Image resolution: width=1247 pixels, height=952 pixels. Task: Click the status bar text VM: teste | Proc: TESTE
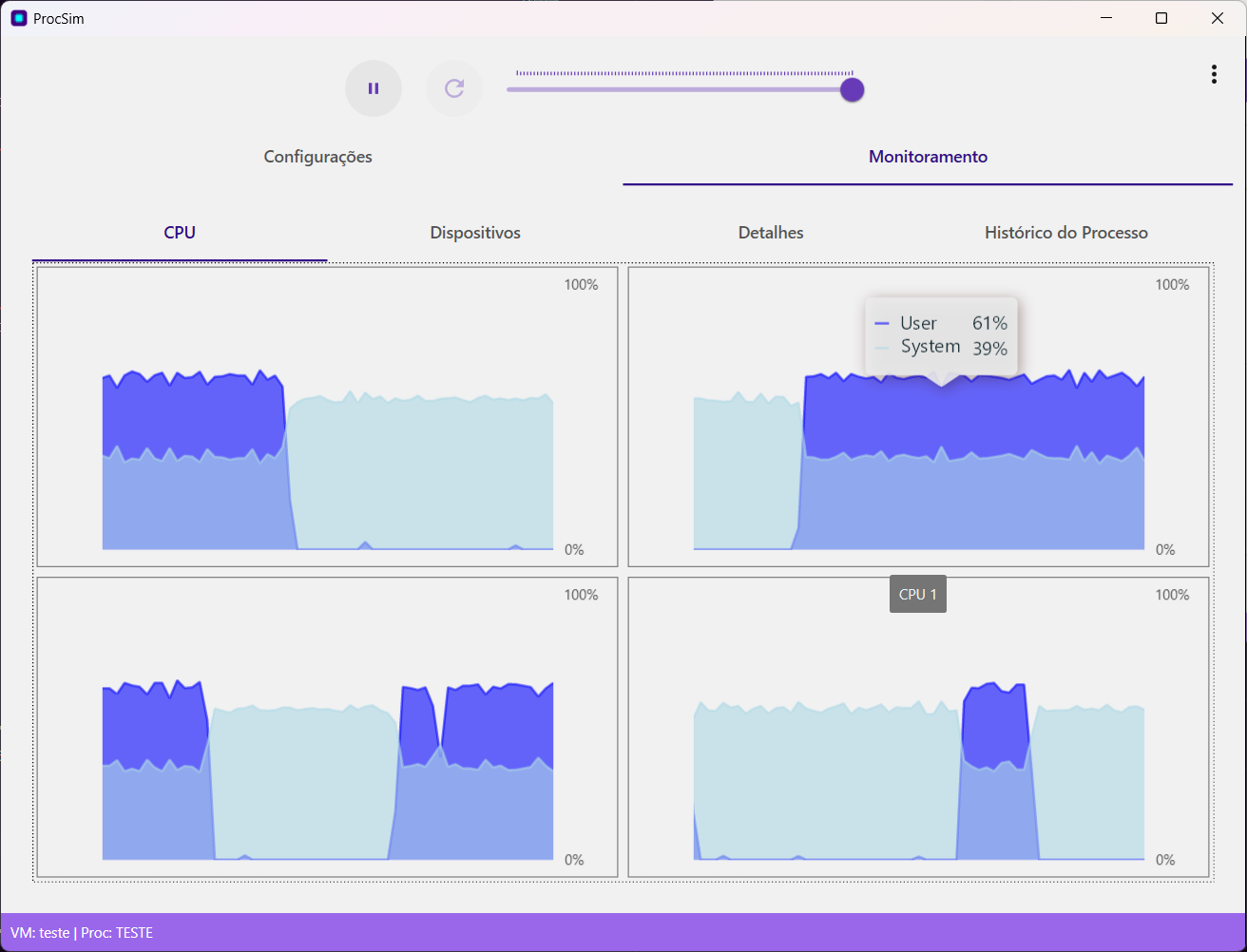[82, 933]
